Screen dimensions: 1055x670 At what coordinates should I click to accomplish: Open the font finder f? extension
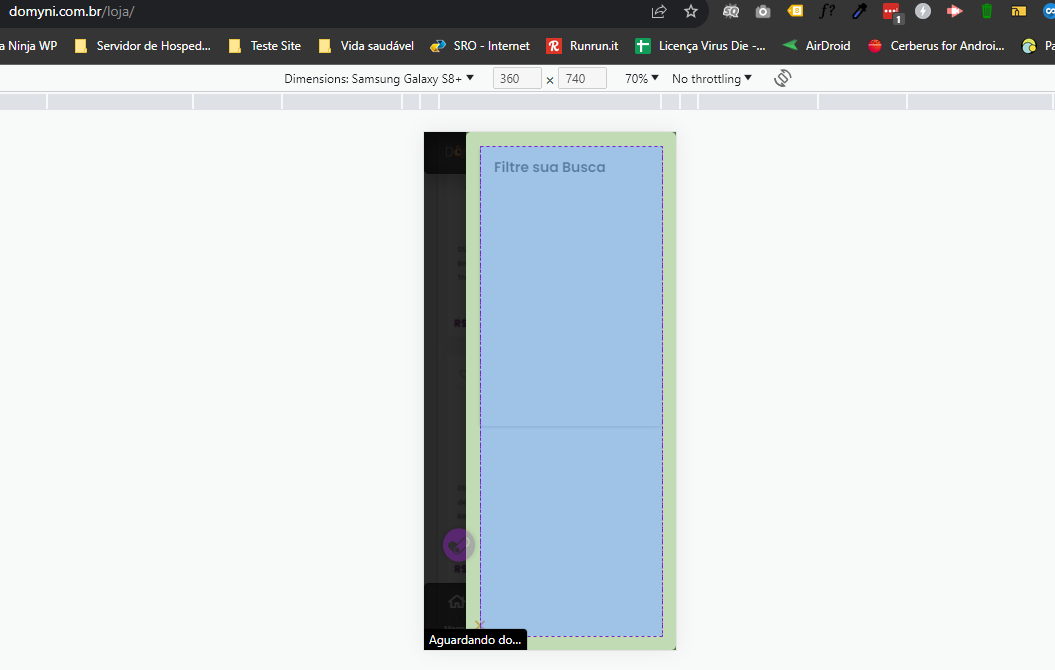[x=827, y=11]
